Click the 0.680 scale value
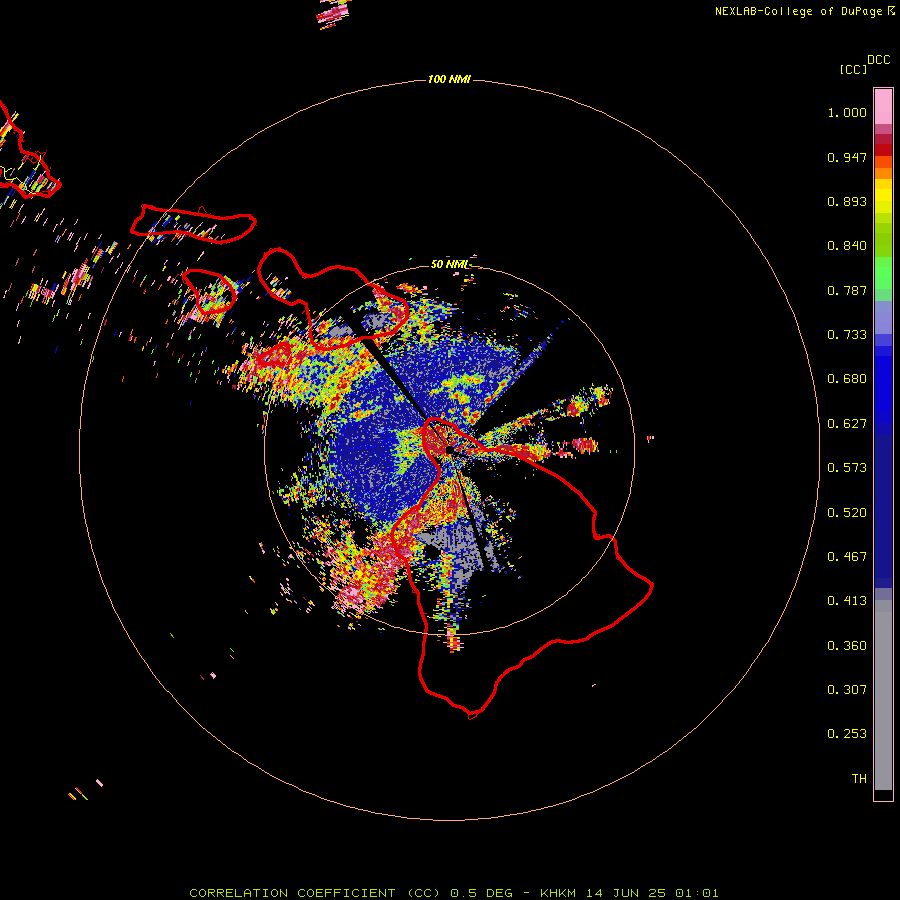This screenshot has width=900, height=900. [847, 379]
